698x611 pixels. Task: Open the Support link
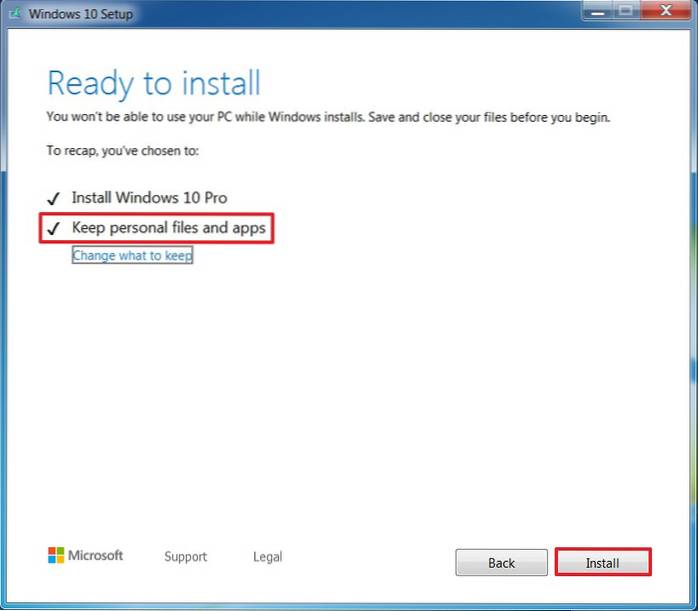click(185, 557)
